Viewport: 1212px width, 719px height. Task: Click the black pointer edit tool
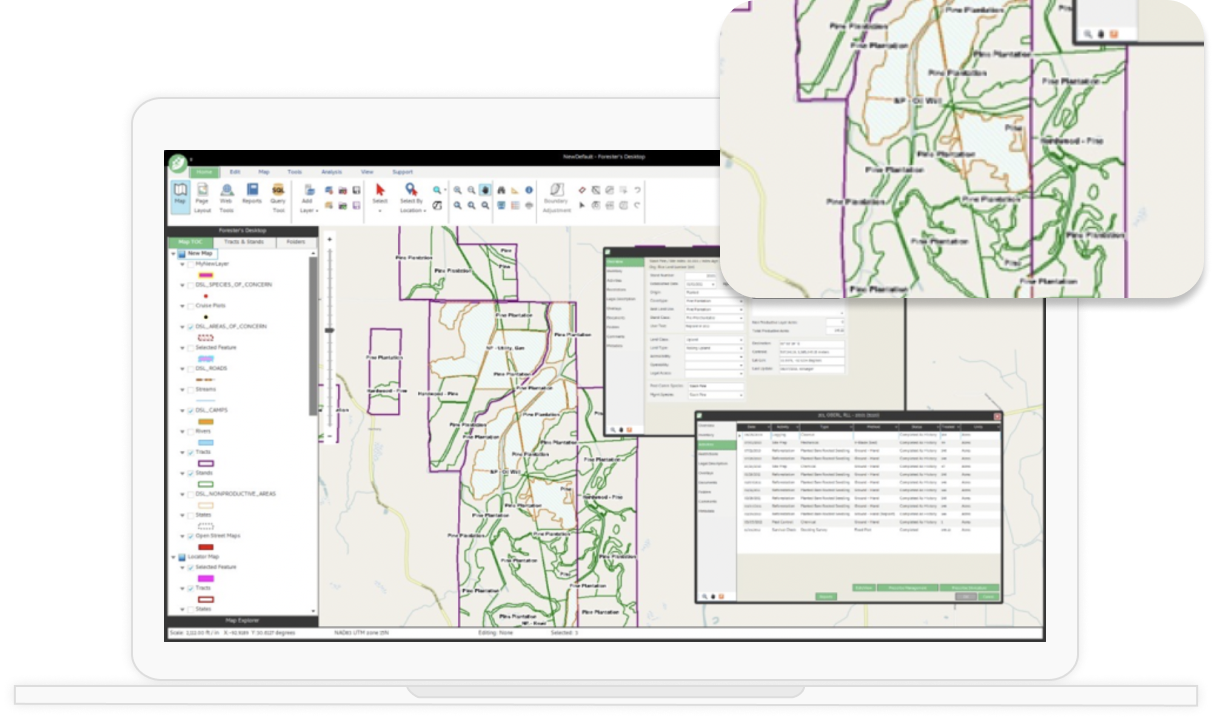(x=582, y=205)
